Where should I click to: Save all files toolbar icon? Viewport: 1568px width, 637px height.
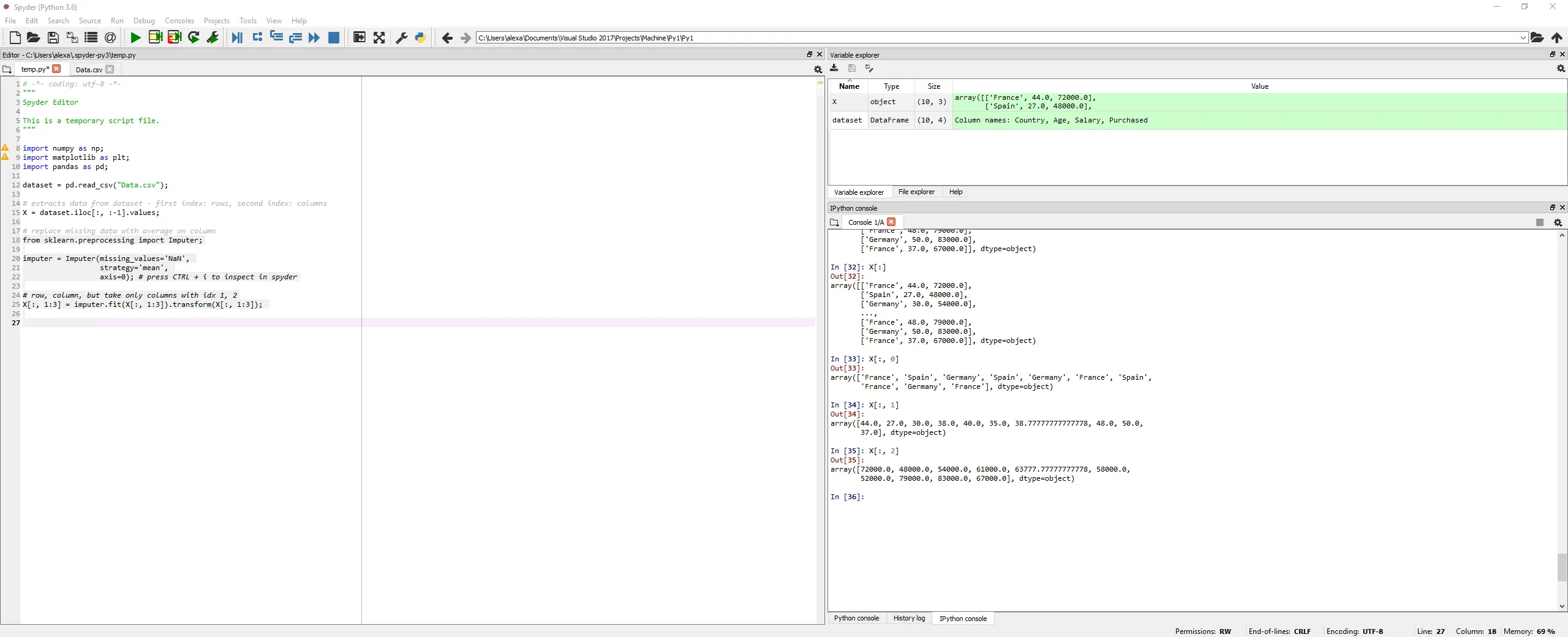(x=72, y=38)
